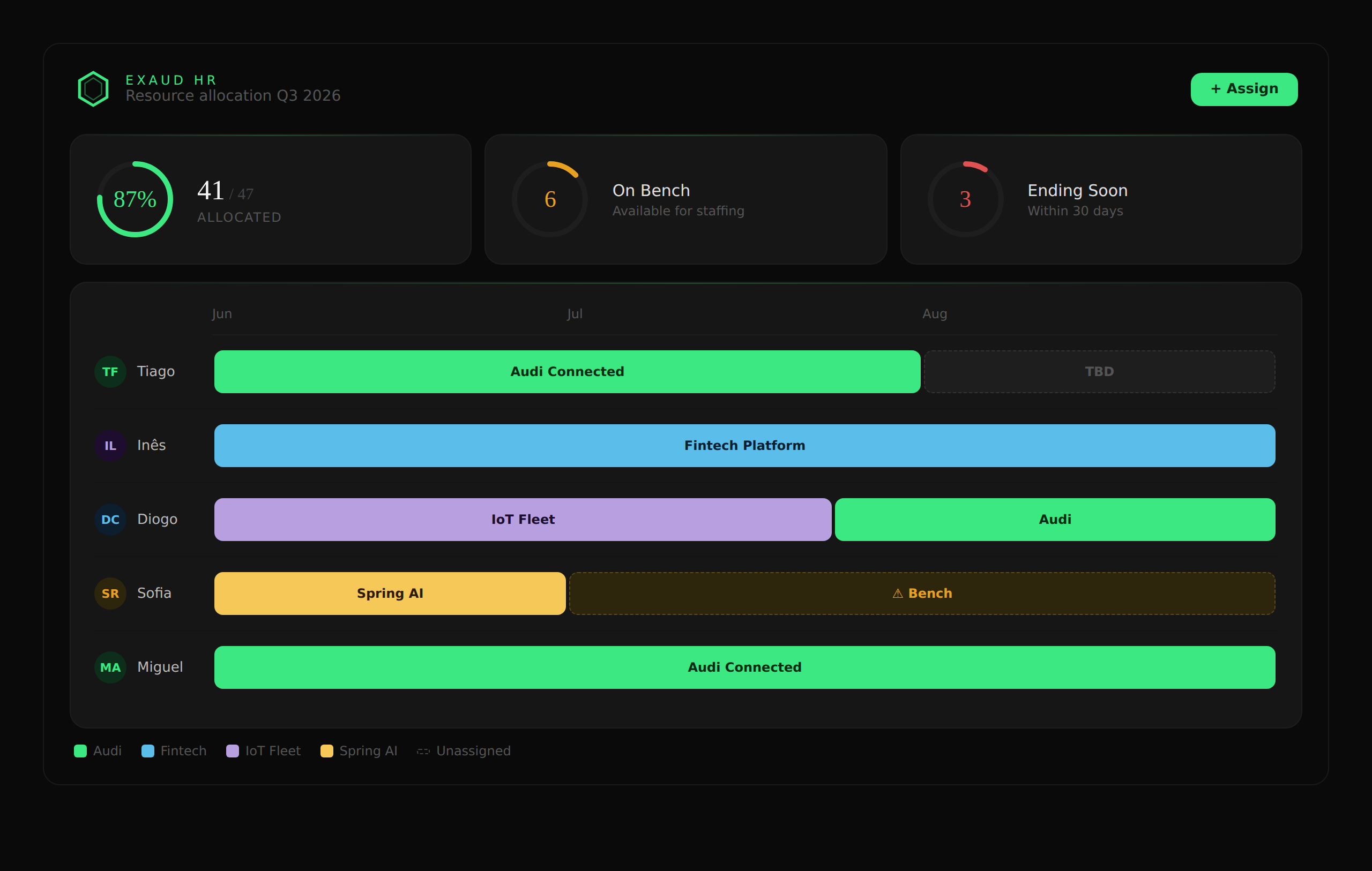Image resolution: width=1372 pixels, height=871 pixels.
Task: Select the IL avatar for Inês
Action: (110, 446)
